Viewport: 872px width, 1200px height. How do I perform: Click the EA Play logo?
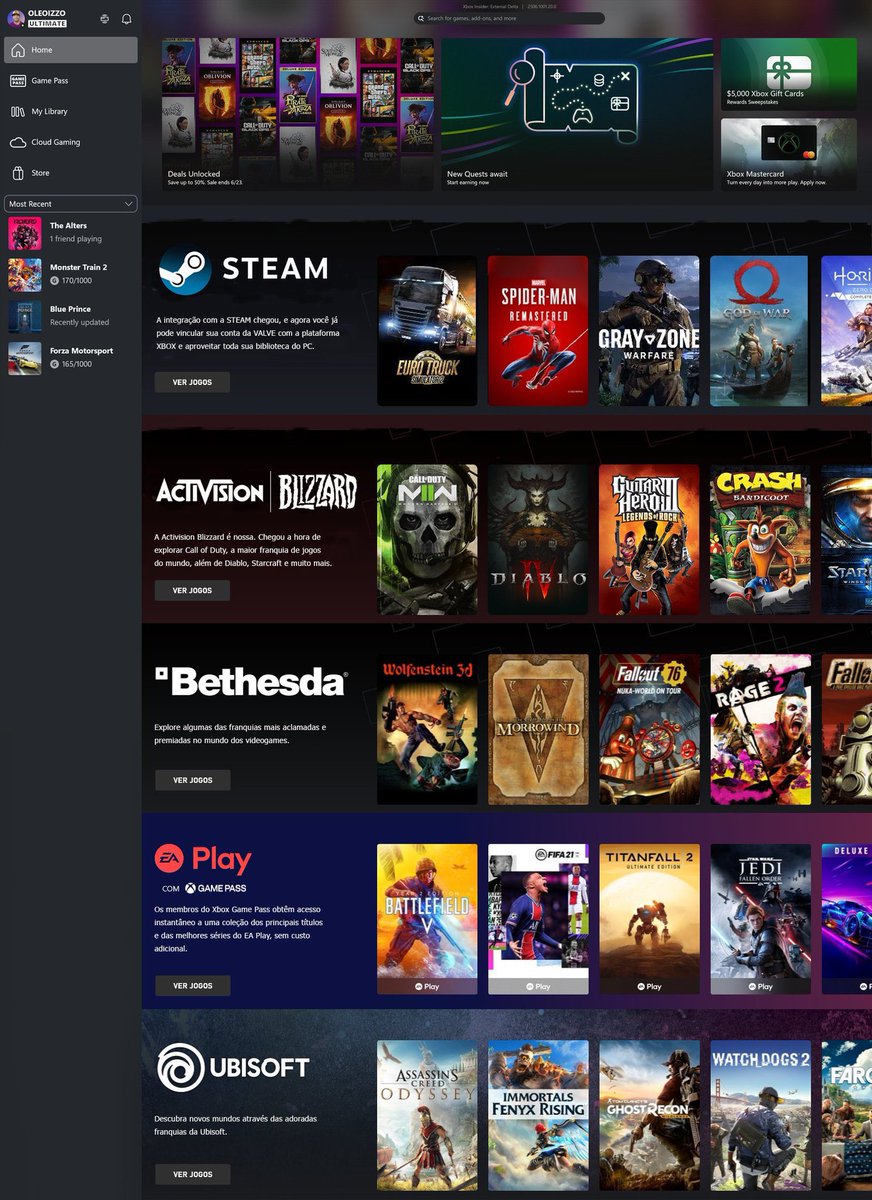pyautogui.click(x=203, y=859)
